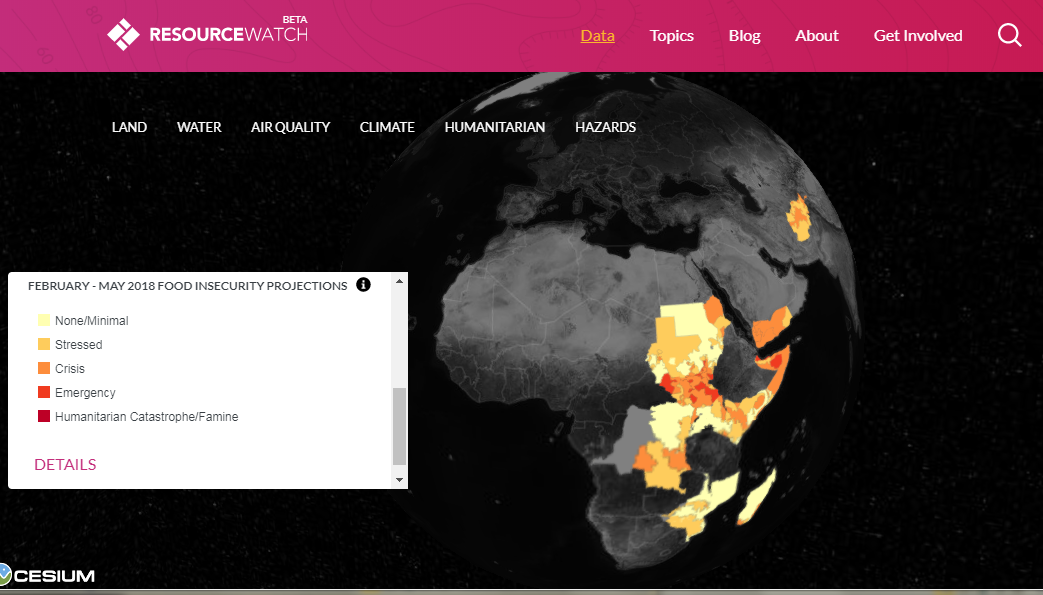Viewport: 1043px width, 595px height.
Task: Click the Humanitarian Catastrophe/Famine color swatch
Action: (44, 417)
